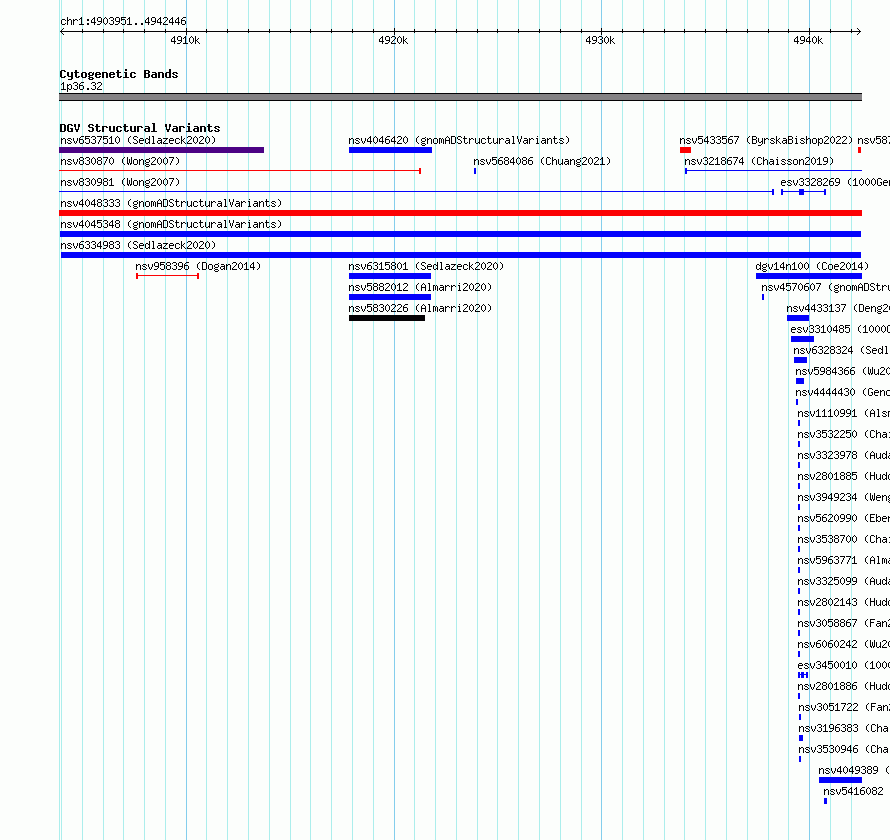Open the nsv5984366 variant label

(x=842, y=371)
